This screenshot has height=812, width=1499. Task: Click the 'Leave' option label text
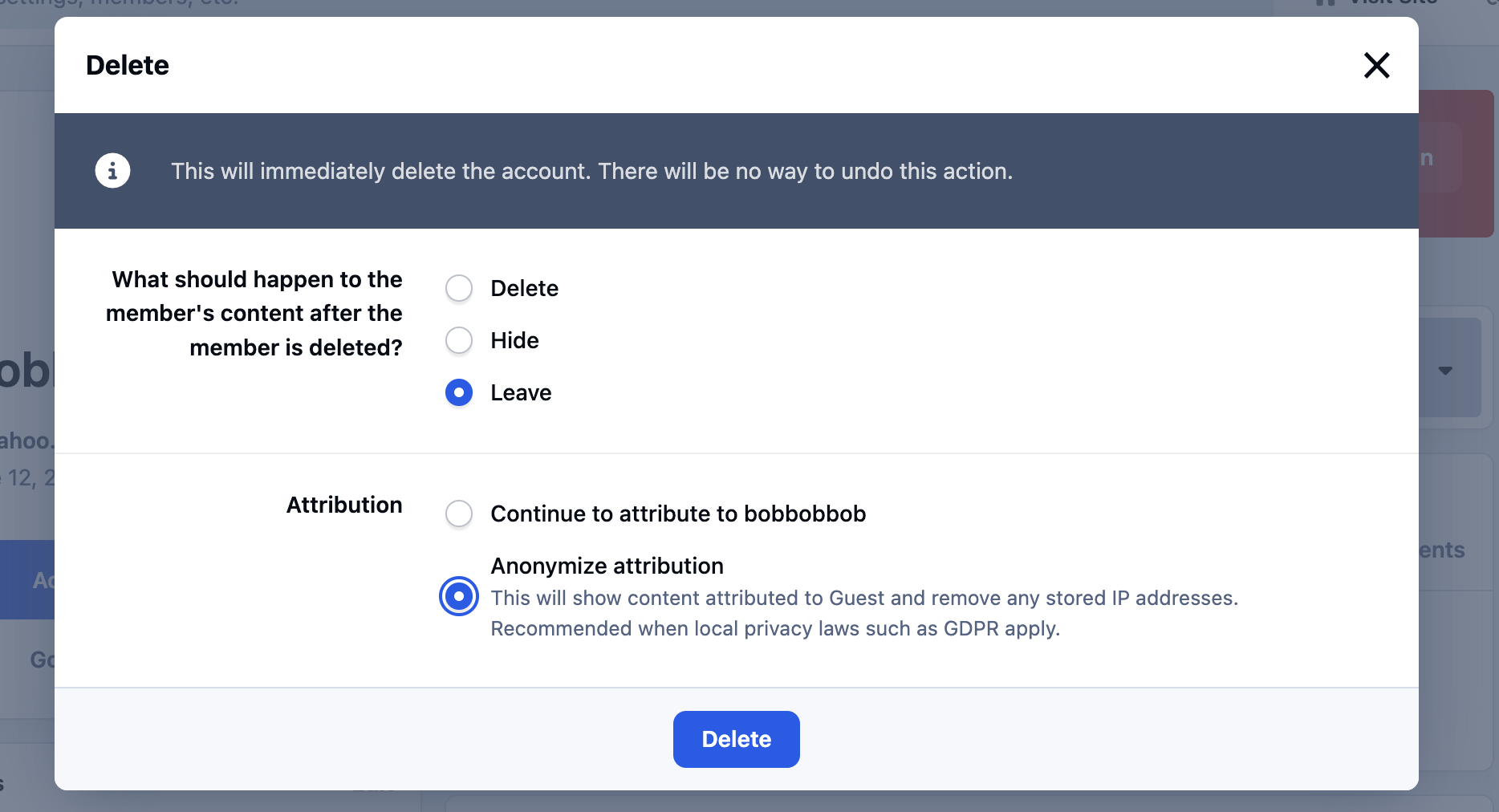point(521,392)
